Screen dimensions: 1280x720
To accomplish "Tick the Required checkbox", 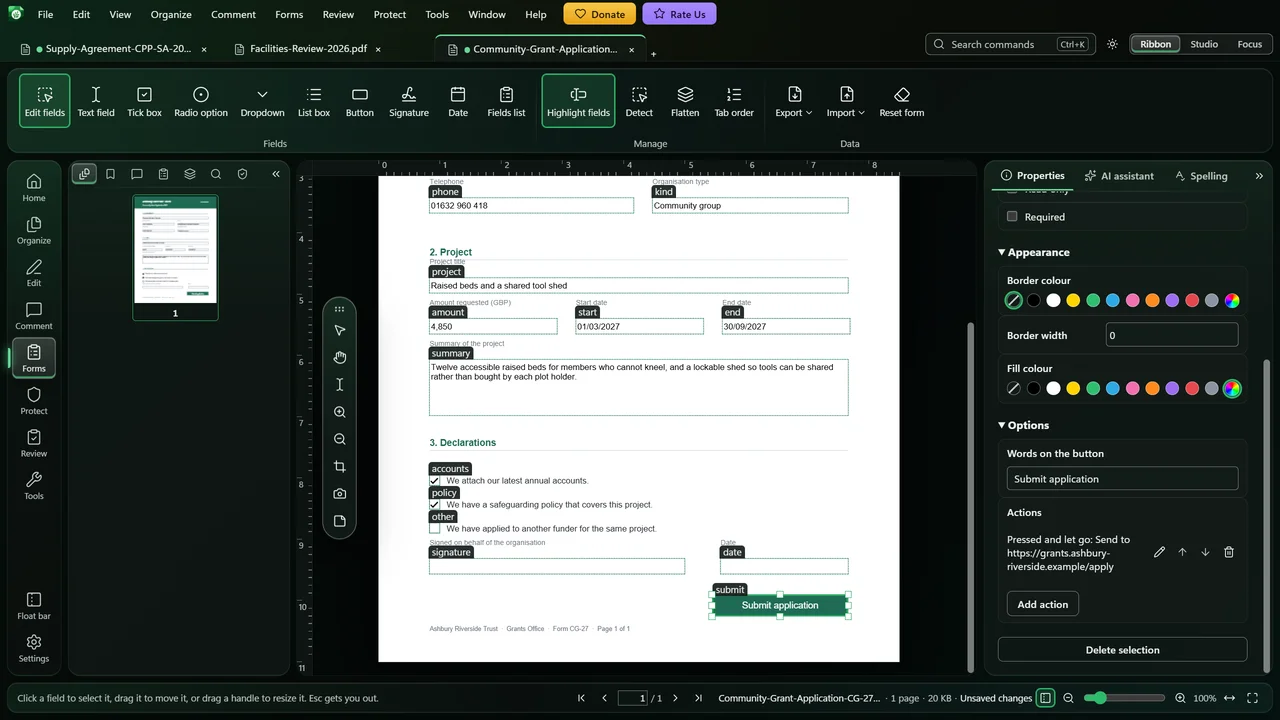I will click(x=1012, y=216).
